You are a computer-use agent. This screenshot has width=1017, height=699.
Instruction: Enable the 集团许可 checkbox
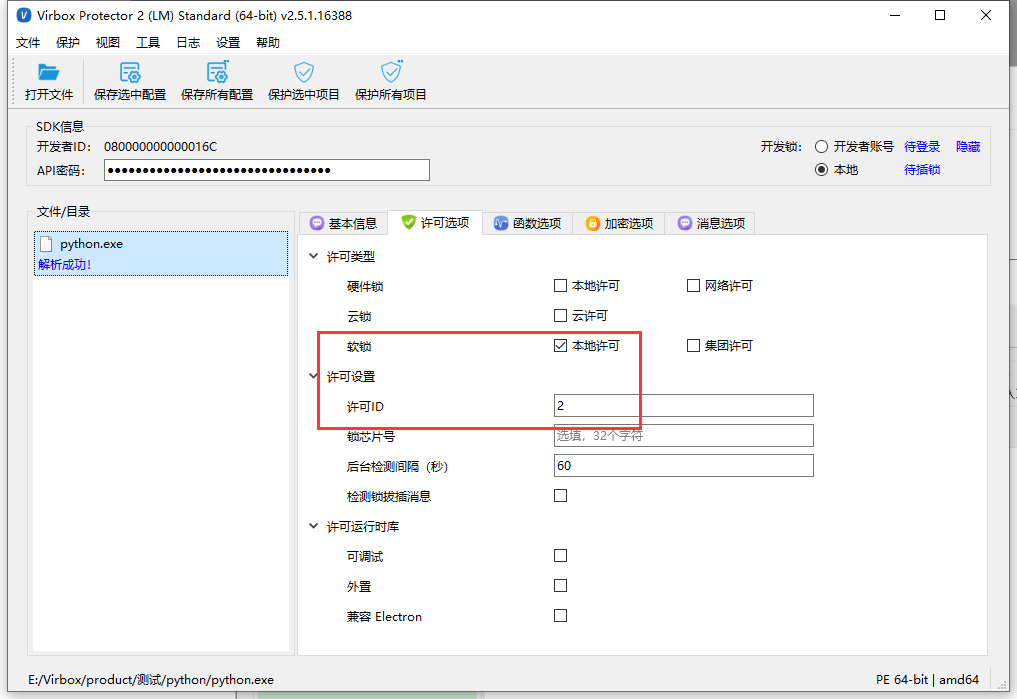693,346
